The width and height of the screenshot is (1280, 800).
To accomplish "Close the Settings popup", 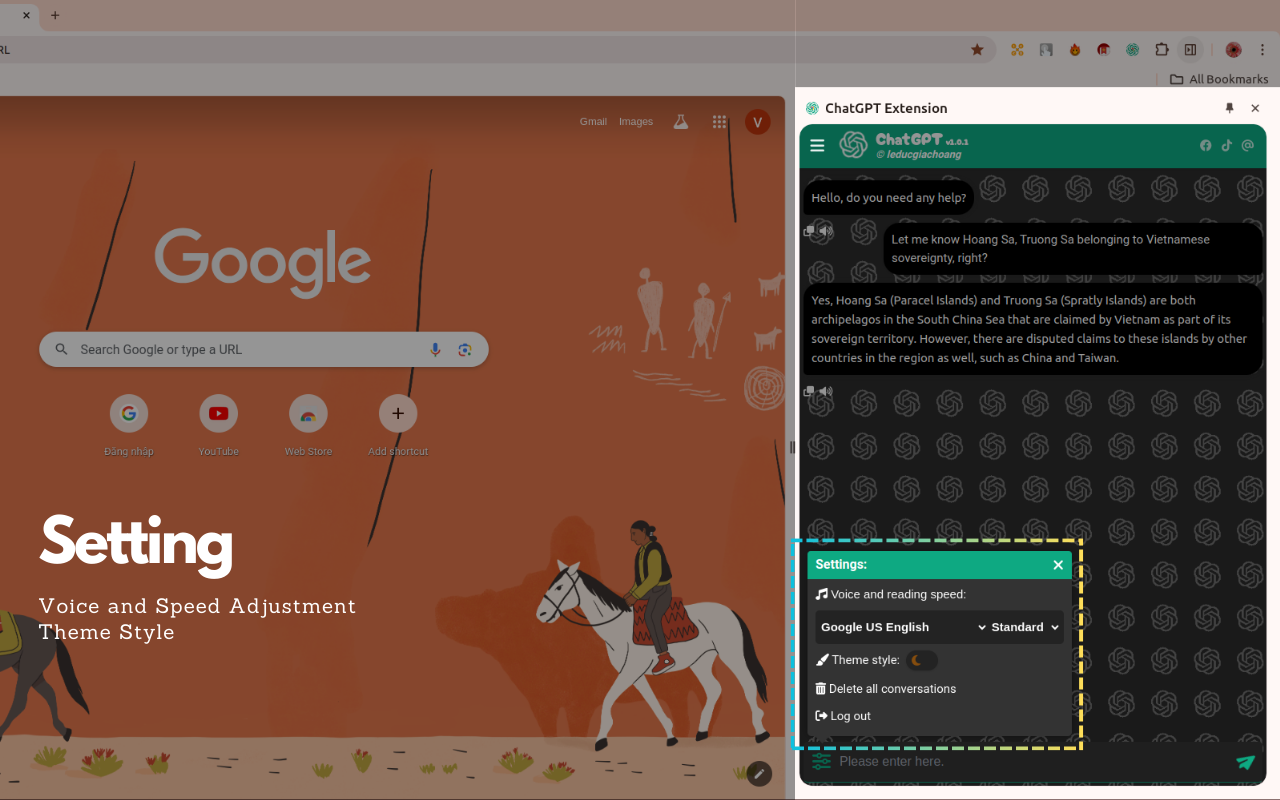I will [x=1058, y=565].
